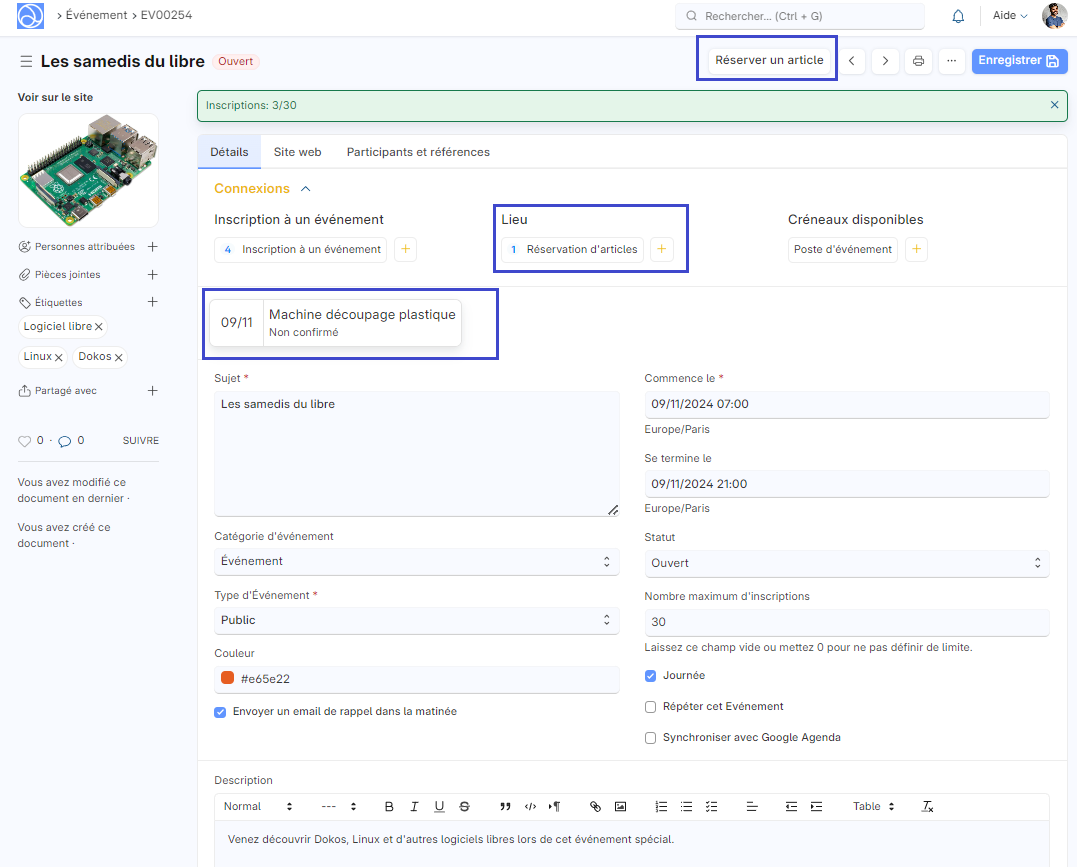Click the print document icon

pyautogui.click(x=918, y=61)
